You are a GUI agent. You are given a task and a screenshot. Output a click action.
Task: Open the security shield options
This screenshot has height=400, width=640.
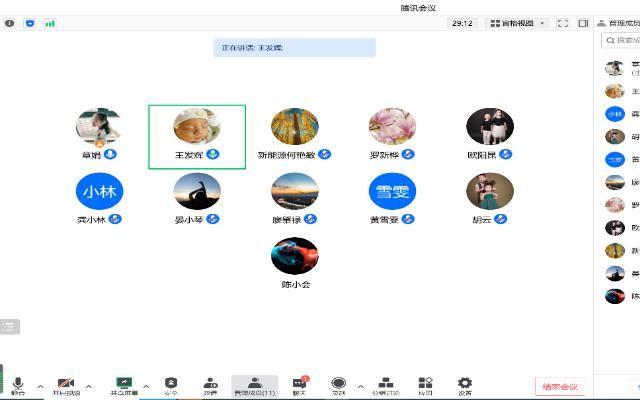point(171,385)
